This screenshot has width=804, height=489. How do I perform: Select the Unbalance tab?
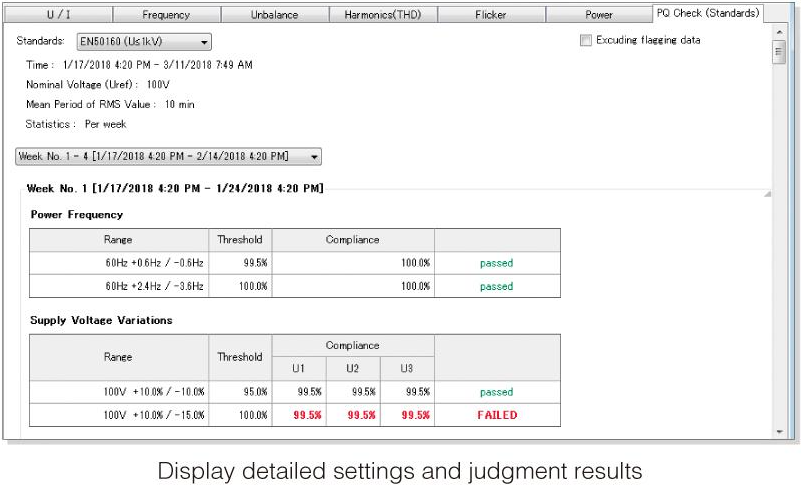[x=275, y=15]
